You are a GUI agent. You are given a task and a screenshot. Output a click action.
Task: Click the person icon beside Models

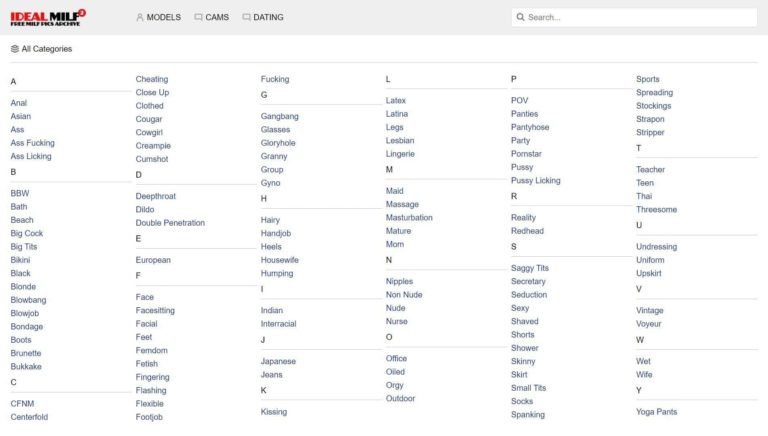tap(140, 17)
